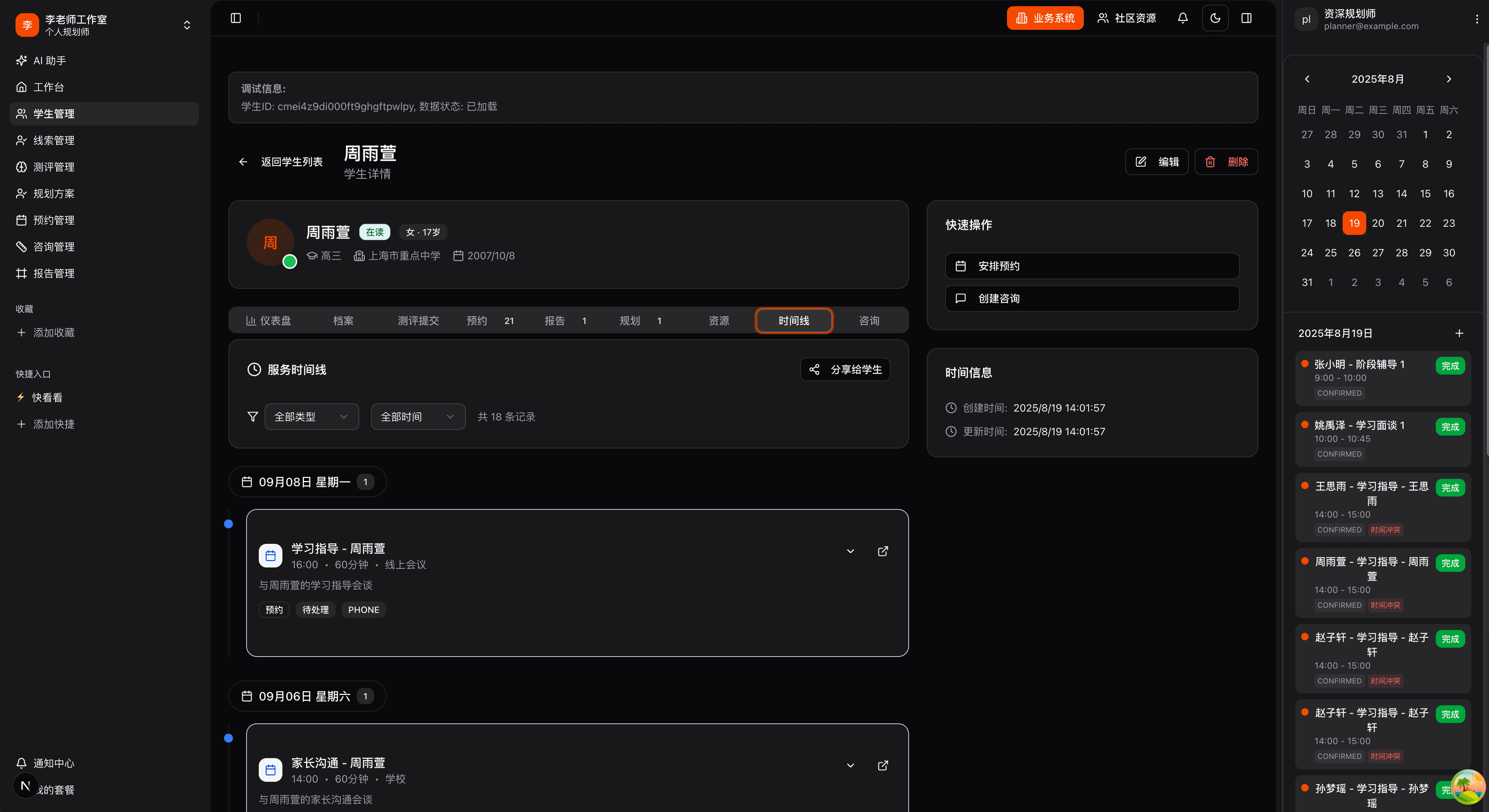This screenshot has height=812, width=1489.
Task: Click the plus icon next to 2025年8月19日
Action: (x=1459, y=333)
